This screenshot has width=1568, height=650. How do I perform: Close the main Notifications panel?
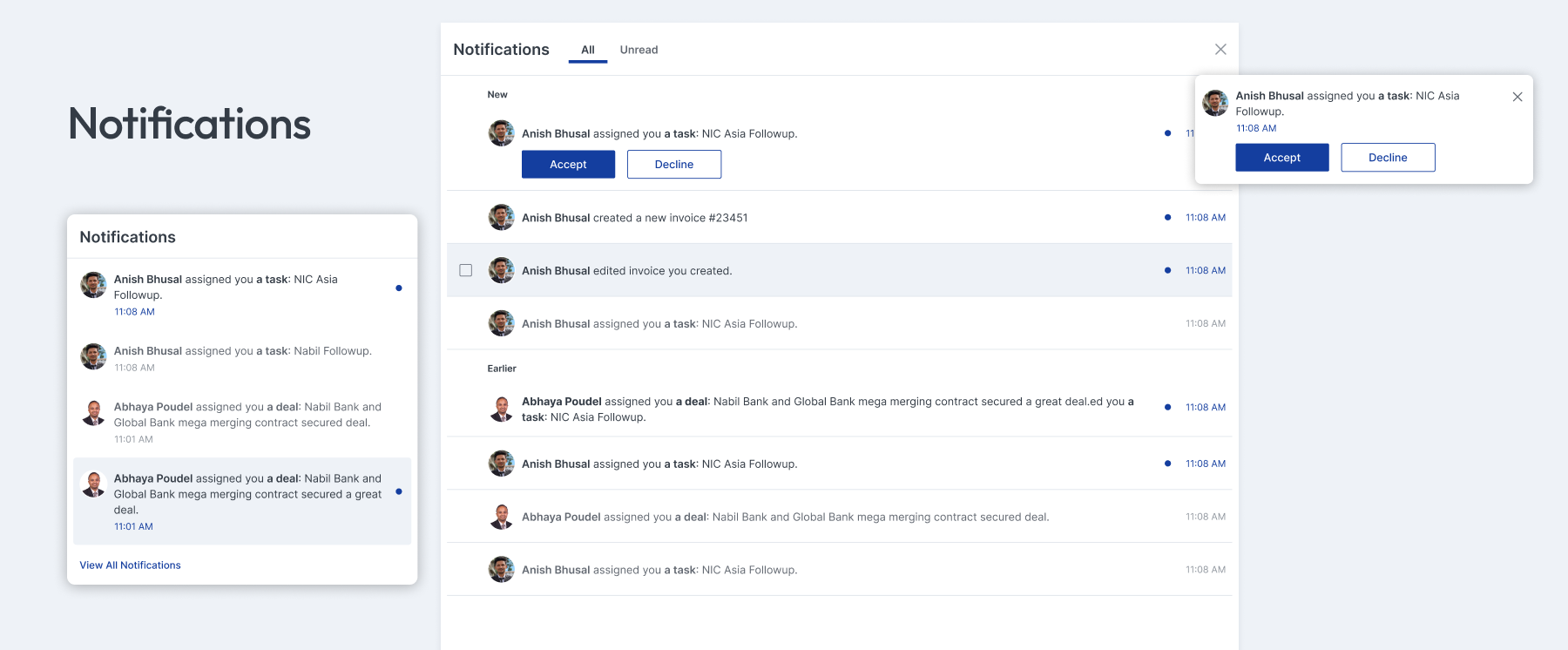(x=1220, y=50)
